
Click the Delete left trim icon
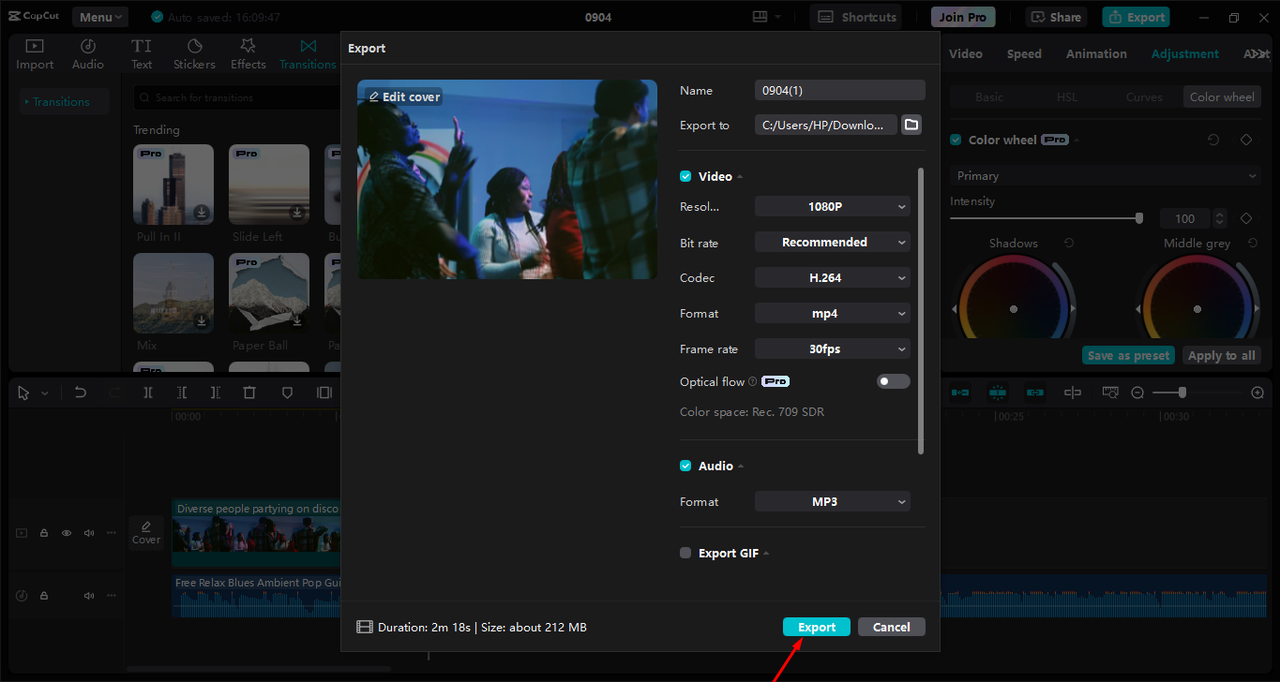point(182,393)
